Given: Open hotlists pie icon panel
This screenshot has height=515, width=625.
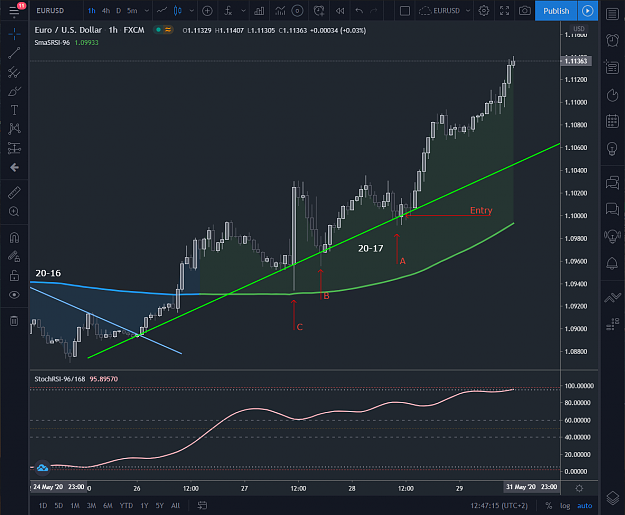Looking at the screenshot, I should click(612, 95).
